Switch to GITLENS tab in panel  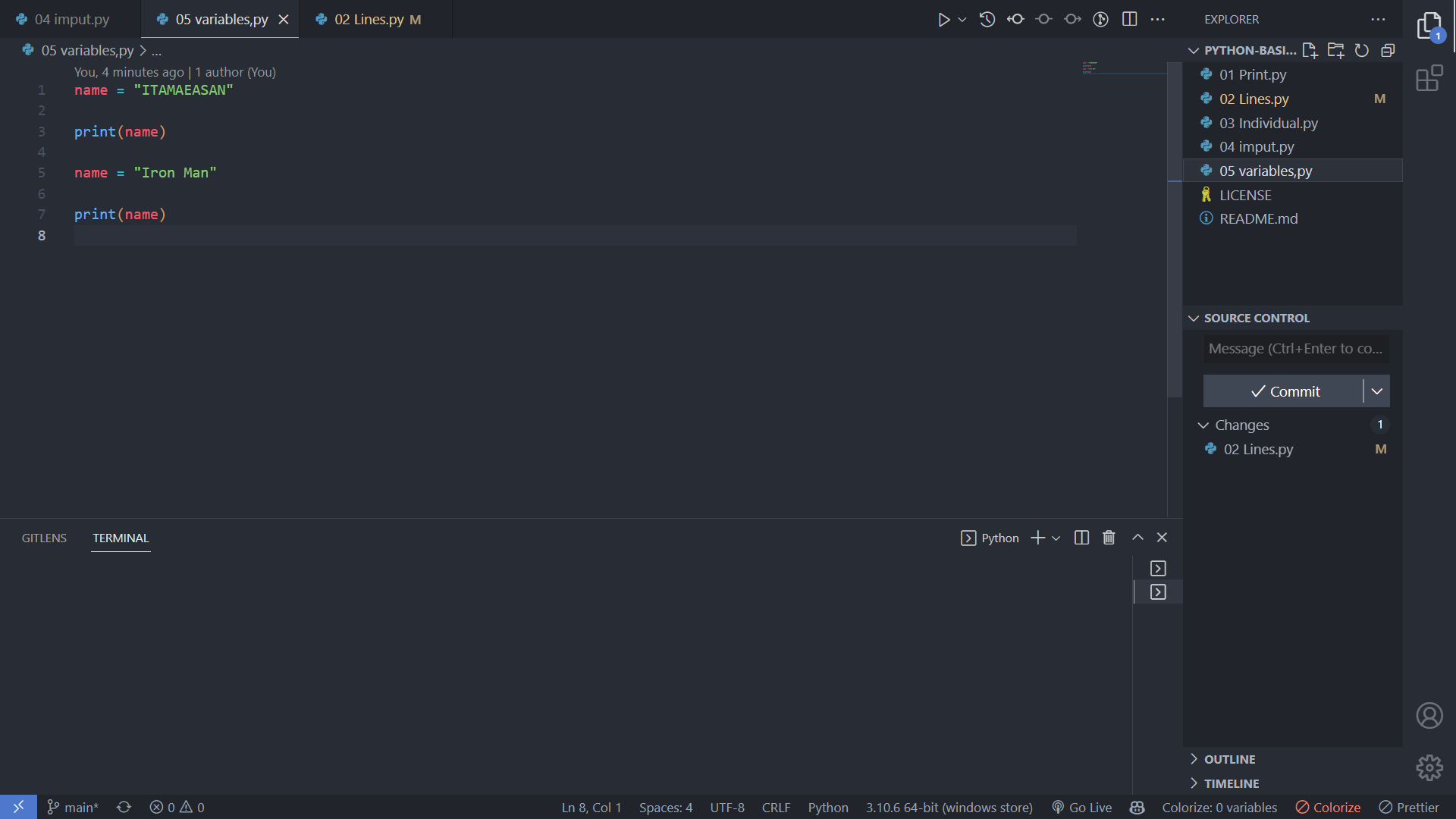click(44, 538)
